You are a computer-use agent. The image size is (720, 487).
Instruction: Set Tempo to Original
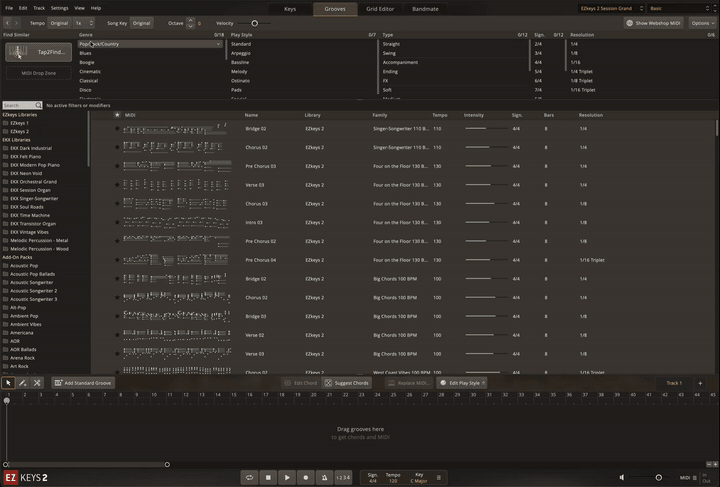click(x=59, y=23)
